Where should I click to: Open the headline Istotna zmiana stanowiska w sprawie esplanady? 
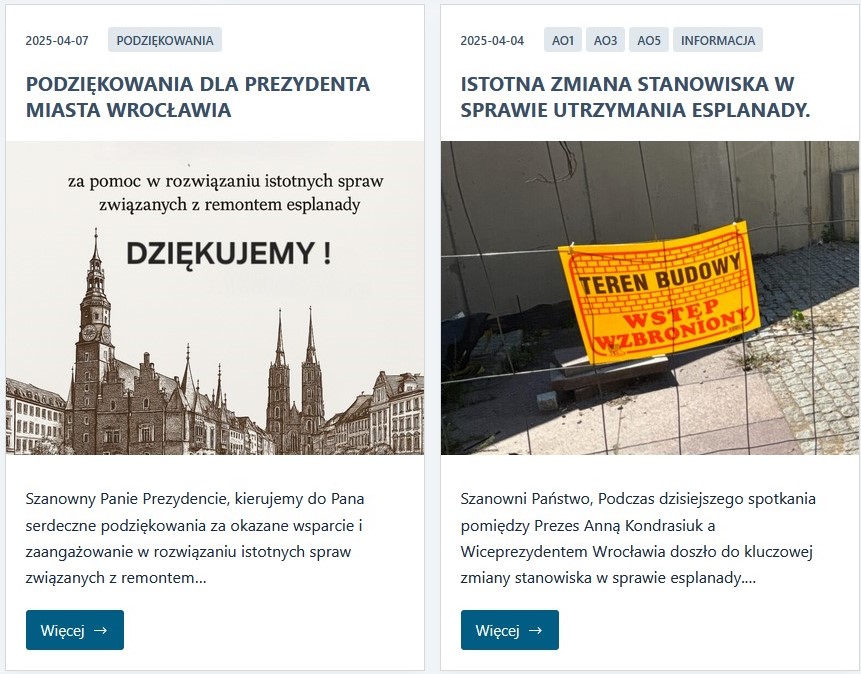pyautogui.click(x=635, y=97)
